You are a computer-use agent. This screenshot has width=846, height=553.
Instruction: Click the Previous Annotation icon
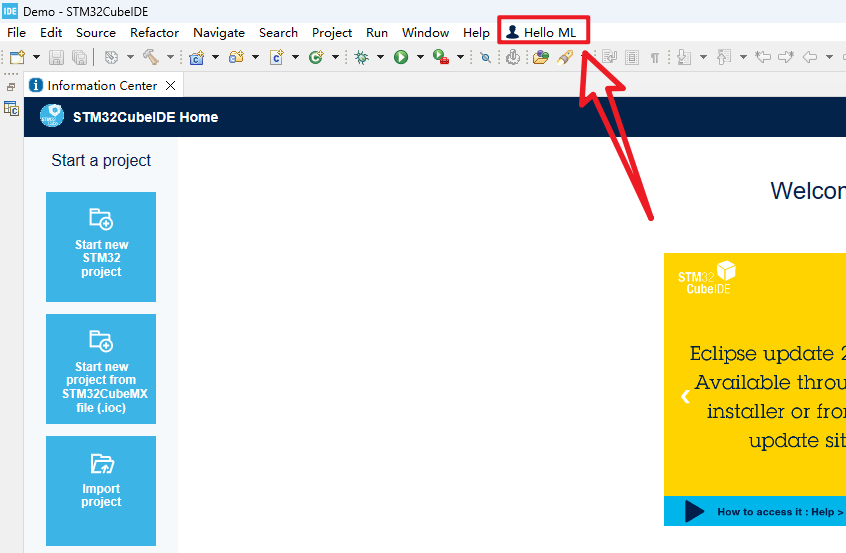724,57
